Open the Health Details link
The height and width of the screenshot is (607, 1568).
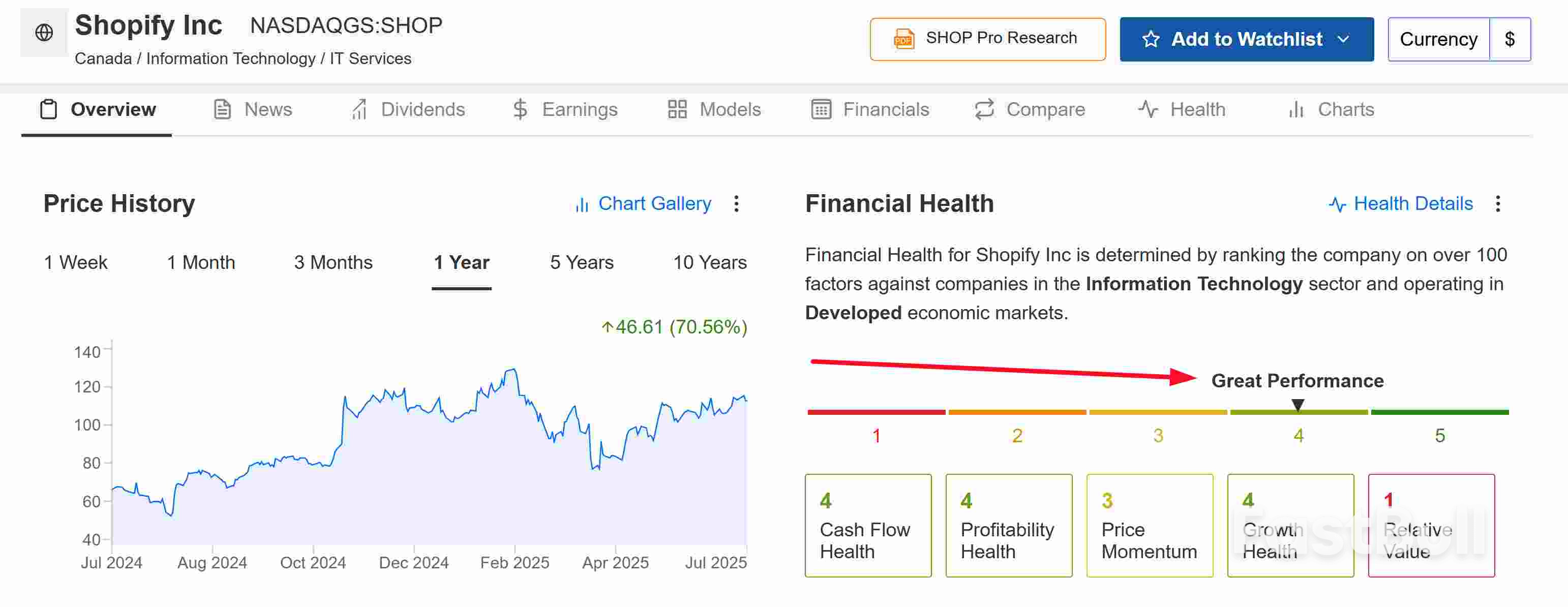1413,204
